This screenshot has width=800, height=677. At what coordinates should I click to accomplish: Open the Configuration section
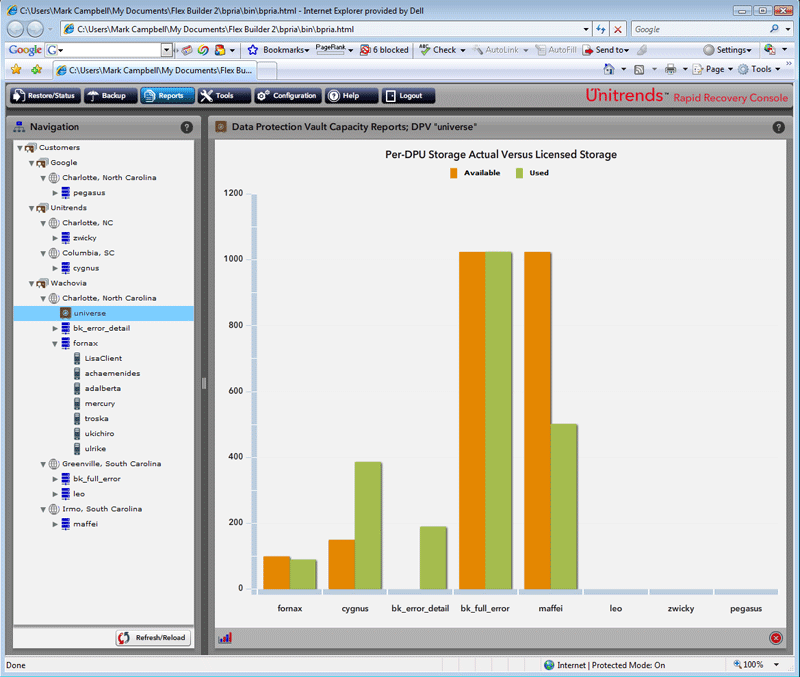tap(288, 96)
